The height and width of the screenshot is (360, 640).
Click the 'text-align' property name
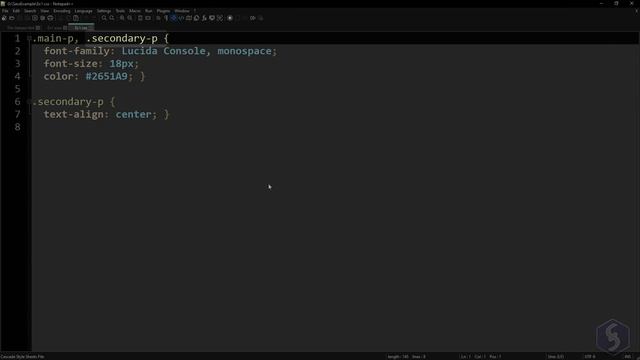[73, 114]
